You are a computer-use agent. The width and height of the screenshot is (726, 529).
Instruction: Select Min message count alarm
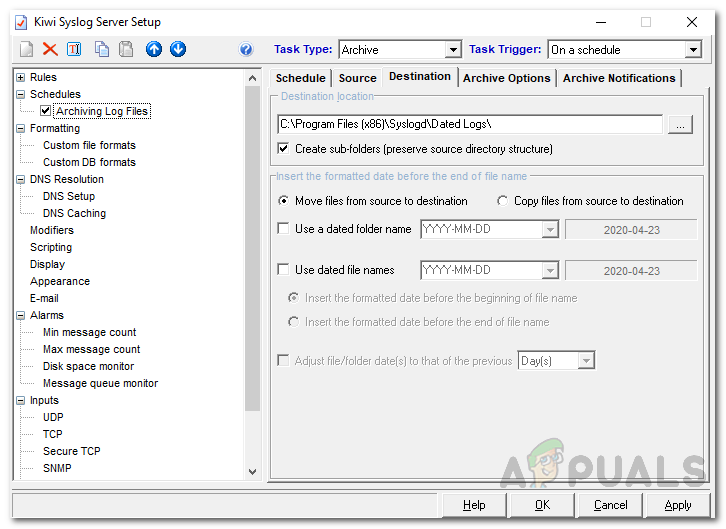89,332
